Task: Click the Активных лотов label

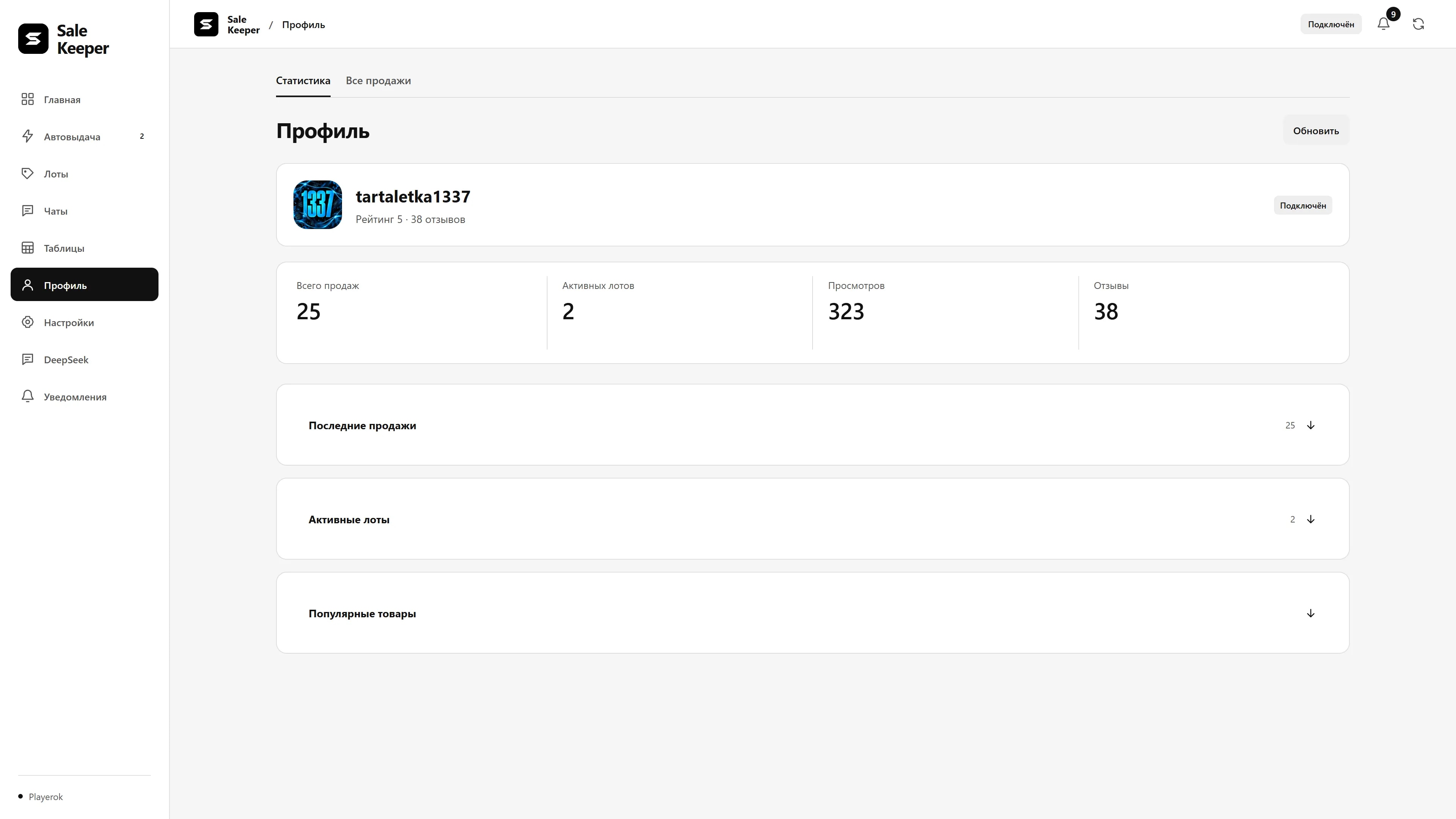Action: pos(598,286)
